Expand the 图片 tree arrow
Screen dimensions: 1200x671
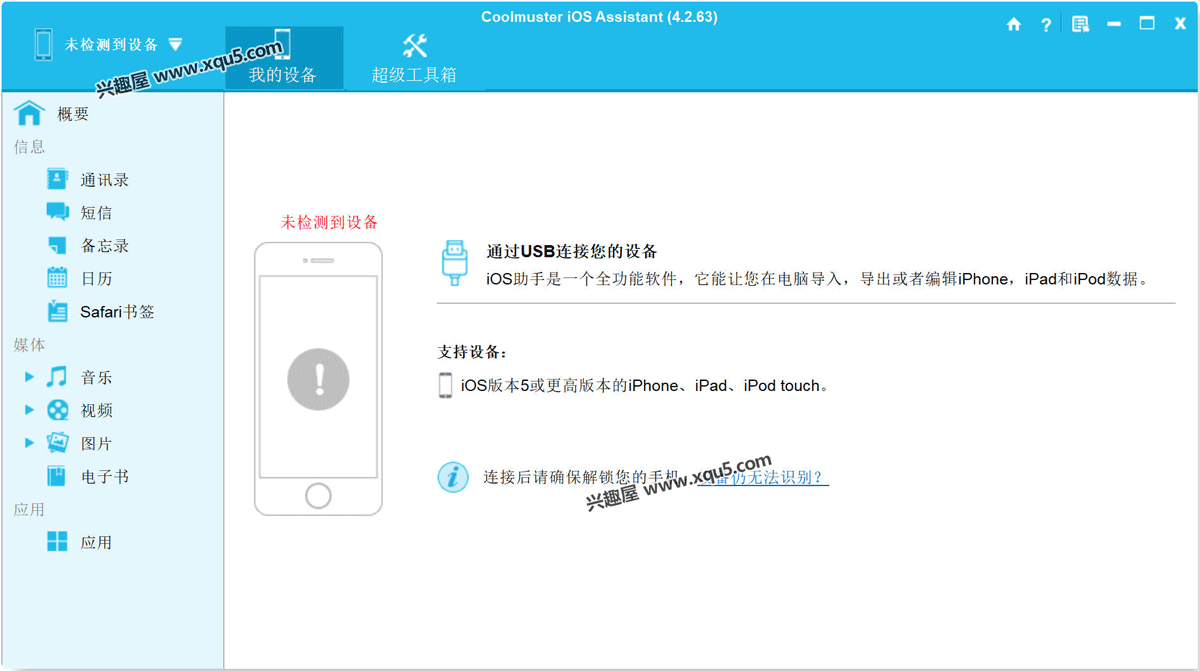click(30, 443)
